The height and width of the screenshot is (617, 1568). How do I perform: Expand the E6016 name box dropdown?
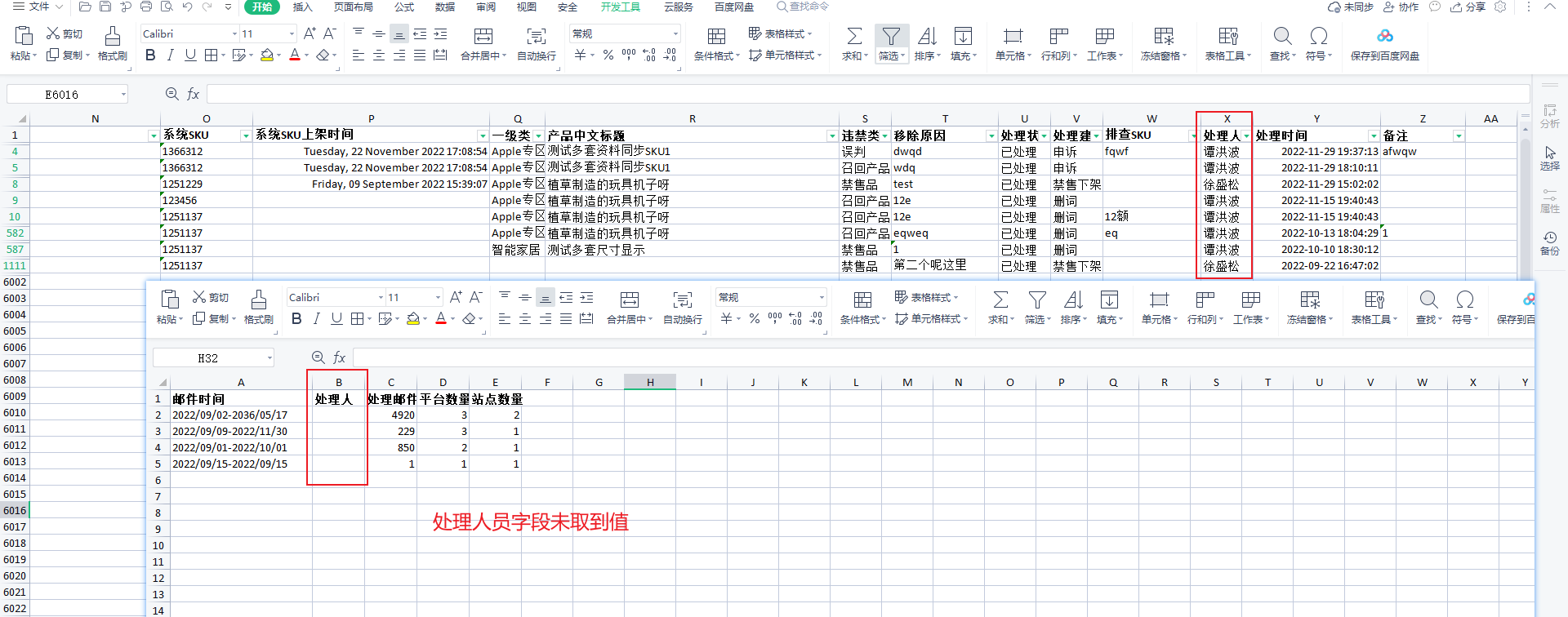tap(123, 94)
